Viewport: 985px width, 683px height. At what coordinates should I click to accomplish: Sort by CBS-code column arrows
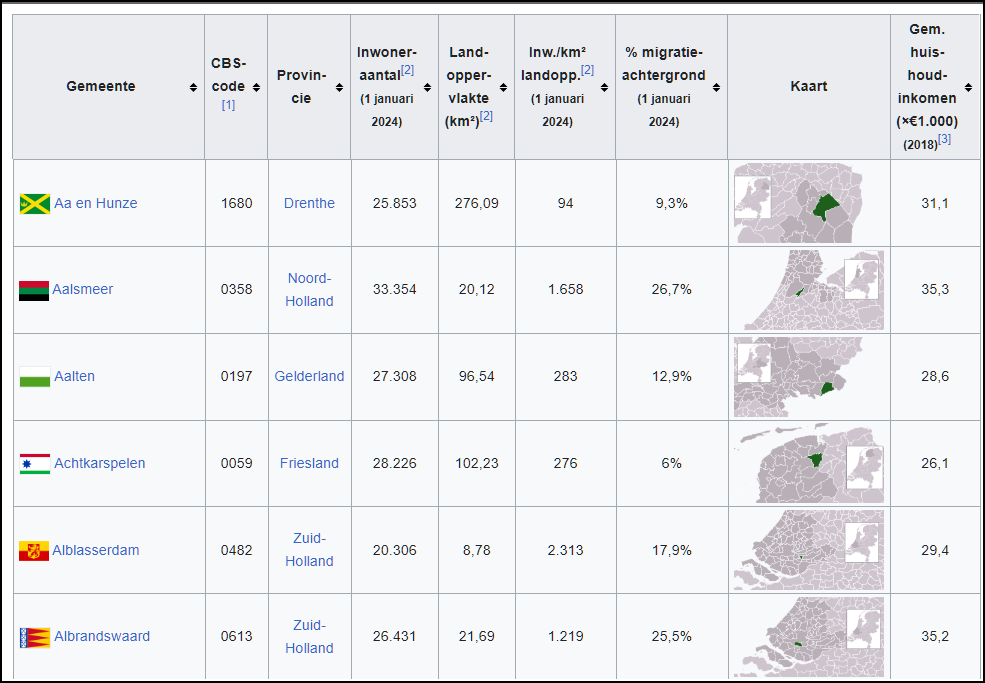pyautogui.click(x=256, y=87)
